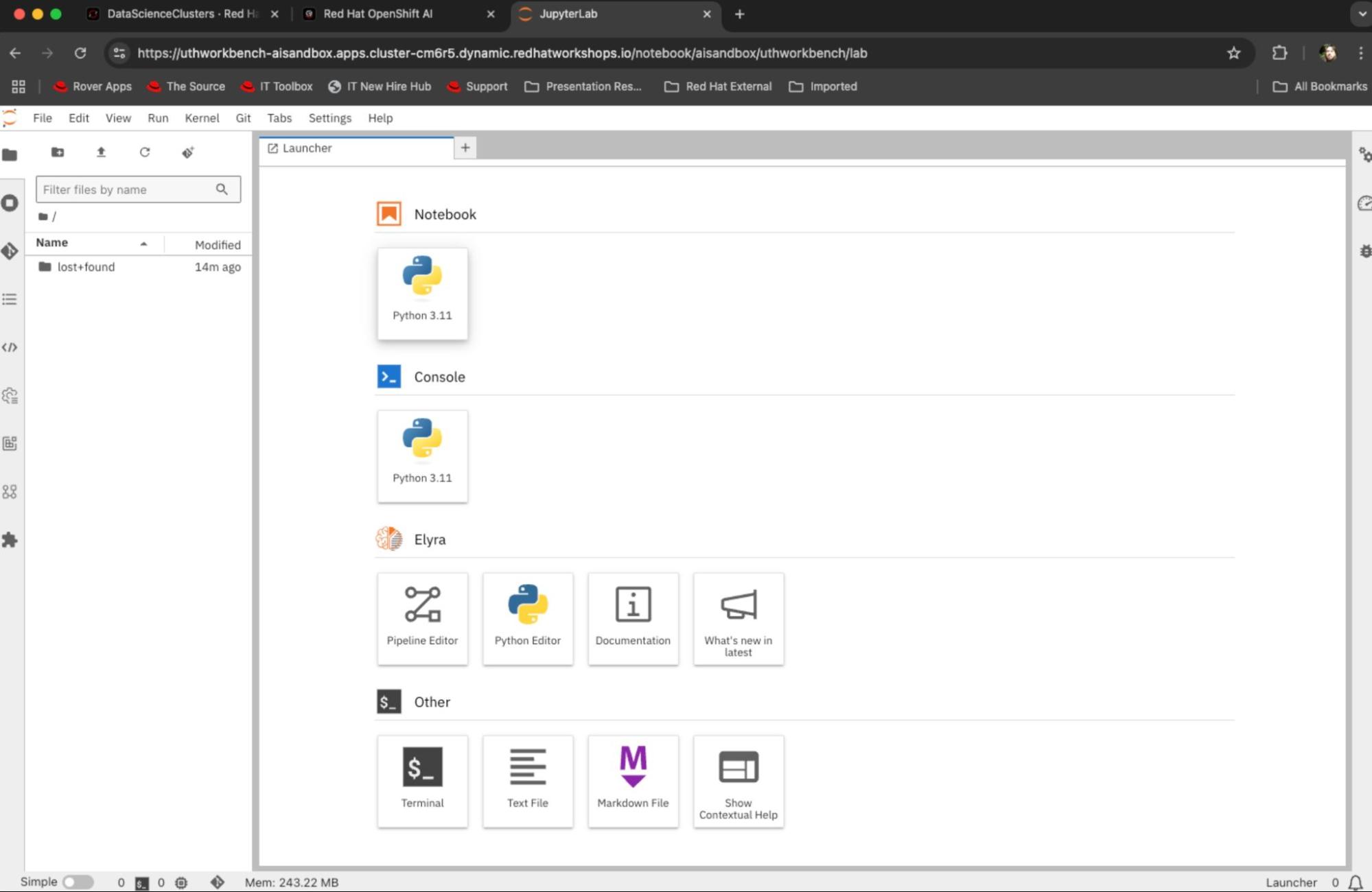
Task: Open the lost+found folder
Action: 85,267
